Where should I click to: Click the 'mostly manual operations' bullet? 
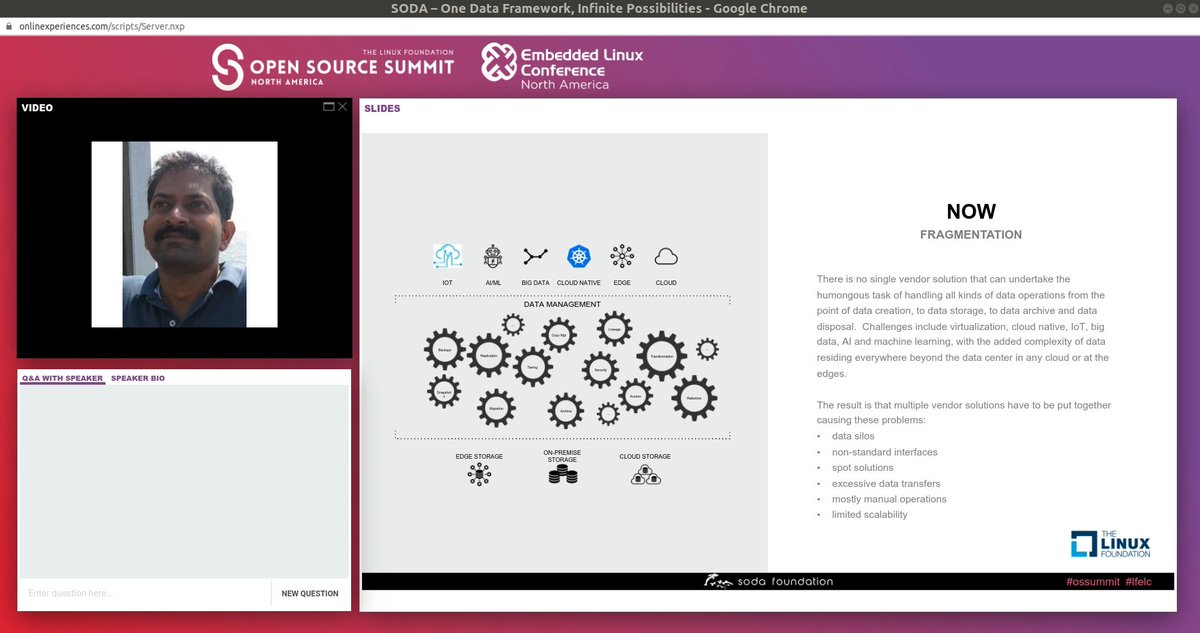[889, 499]
